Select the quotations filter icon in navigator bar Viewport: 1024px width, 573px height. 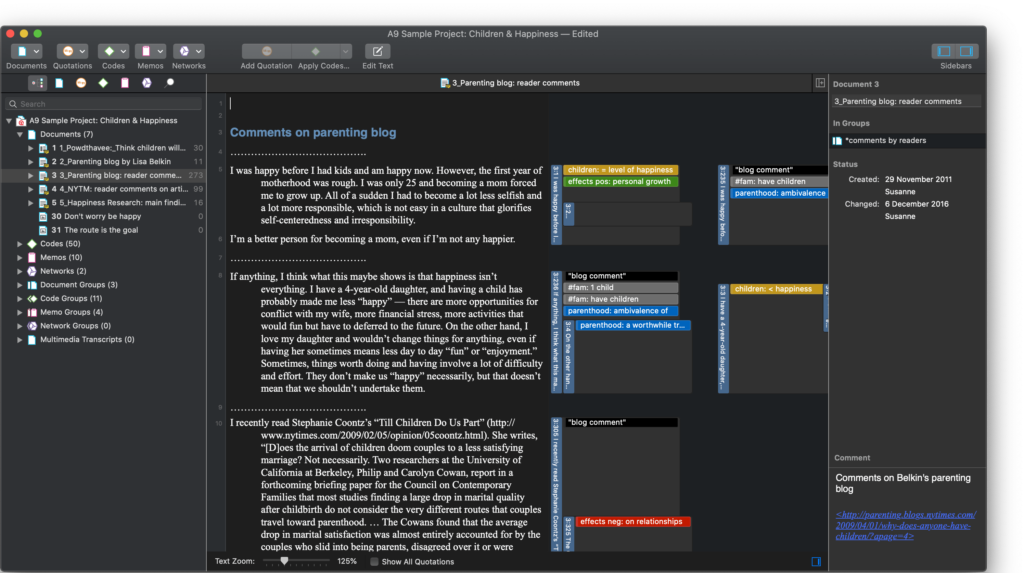pos(80,83)
